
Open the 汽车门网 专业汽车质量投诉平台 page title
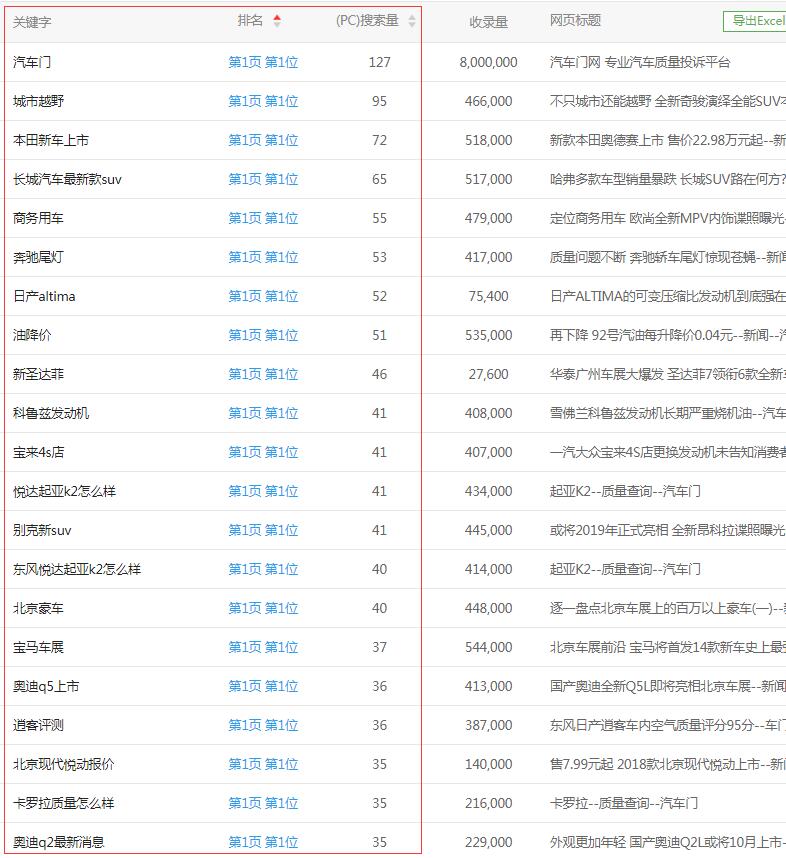pos(640,62)
